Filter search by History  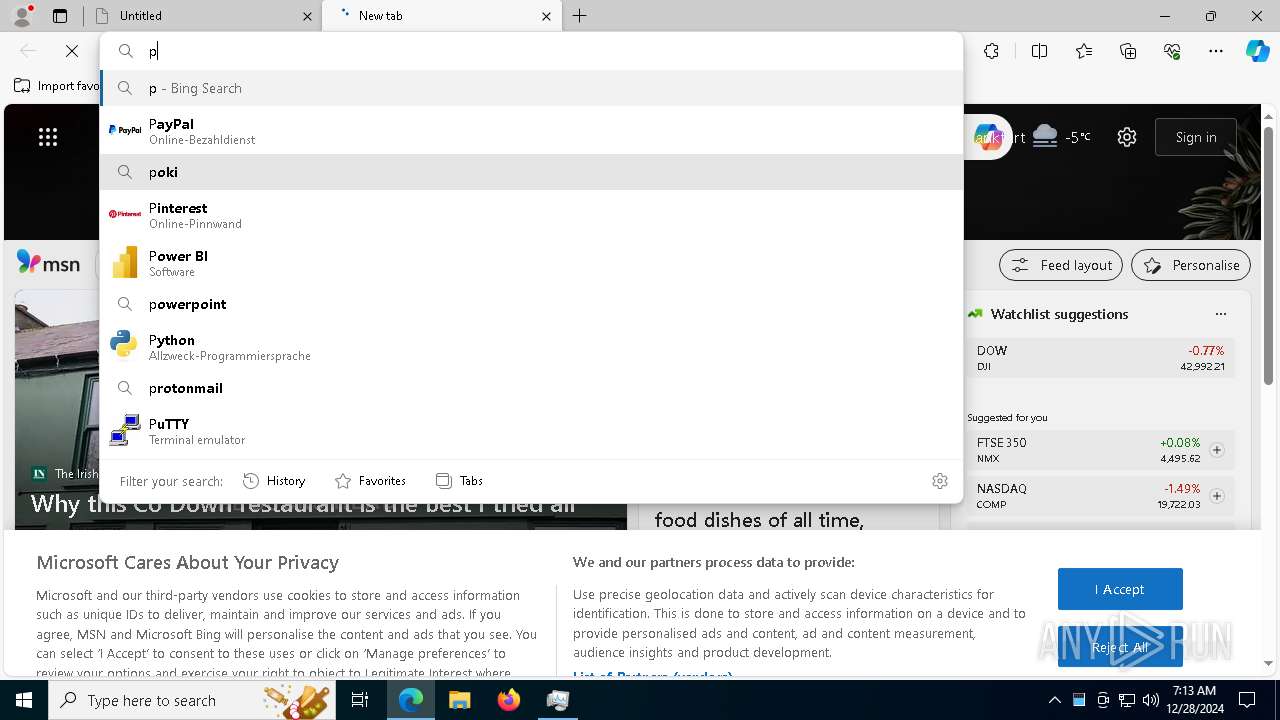coord(274,481)
